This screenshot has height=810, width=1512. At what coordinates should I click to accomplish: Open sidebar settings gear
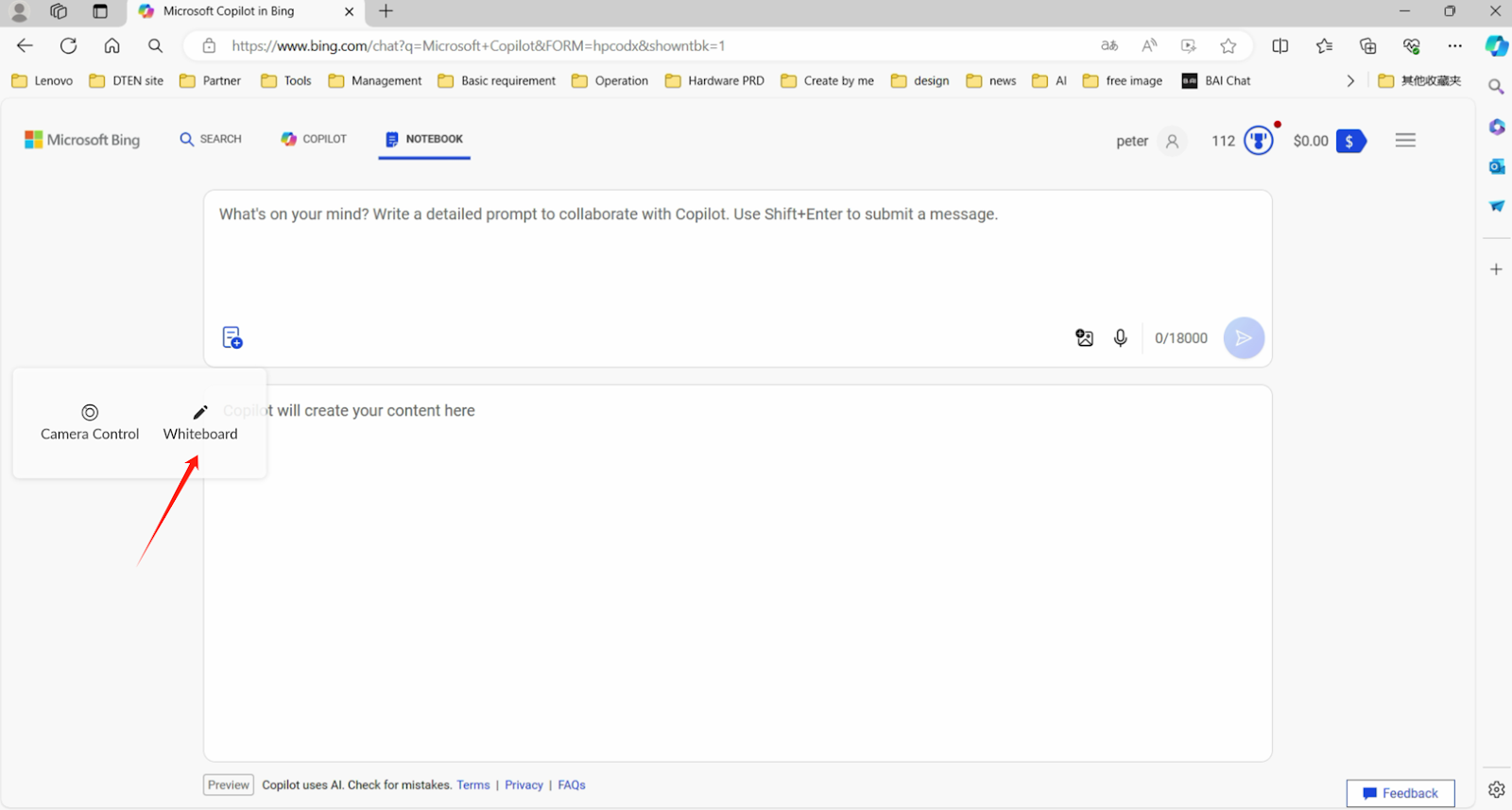pyautogui.click(x=1496, y=789)
